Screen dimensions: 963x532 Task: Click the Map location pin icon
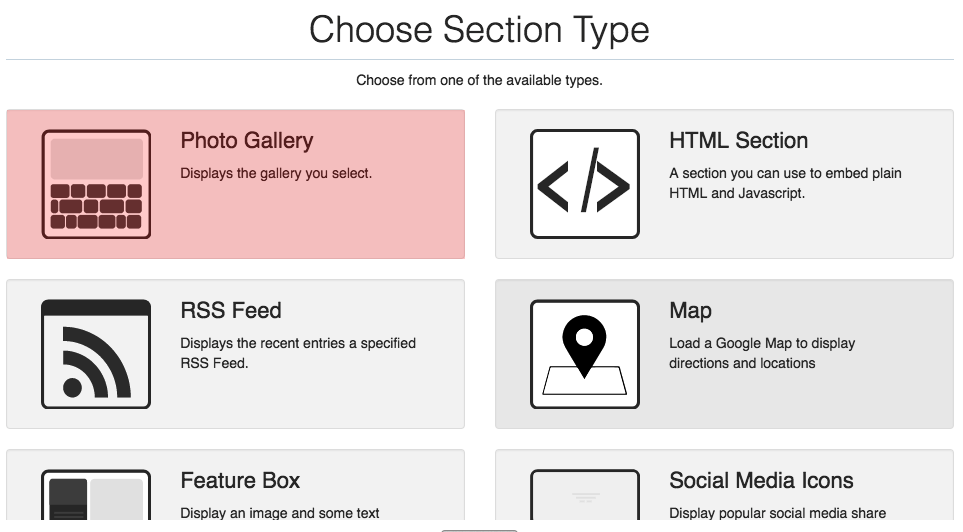pos(584,354)
